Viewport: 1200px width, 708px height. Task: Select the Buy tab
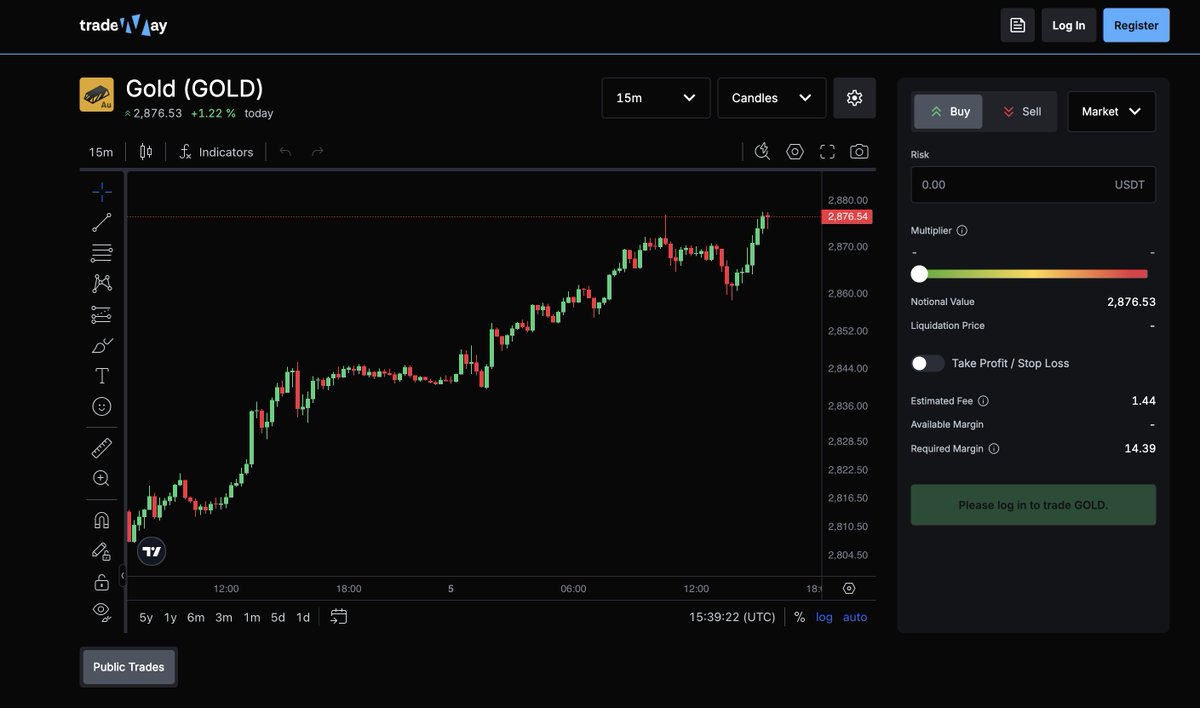pyautogui.click(x=947, y=111)
